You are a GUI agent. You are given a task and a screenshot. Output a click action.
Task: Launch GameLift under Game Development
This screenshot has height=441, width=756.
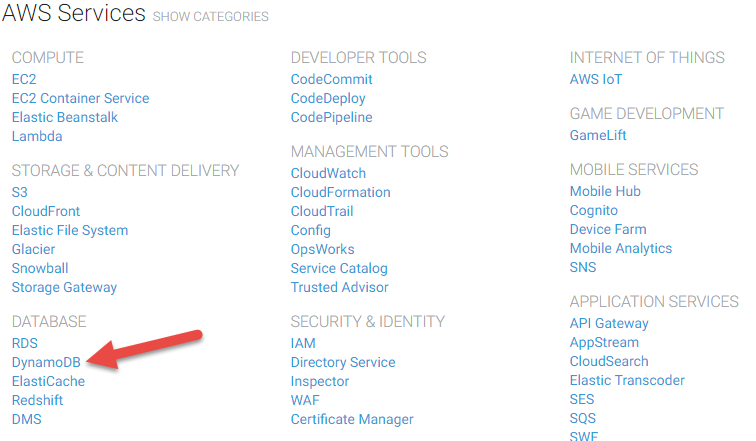tap(598, 135)
